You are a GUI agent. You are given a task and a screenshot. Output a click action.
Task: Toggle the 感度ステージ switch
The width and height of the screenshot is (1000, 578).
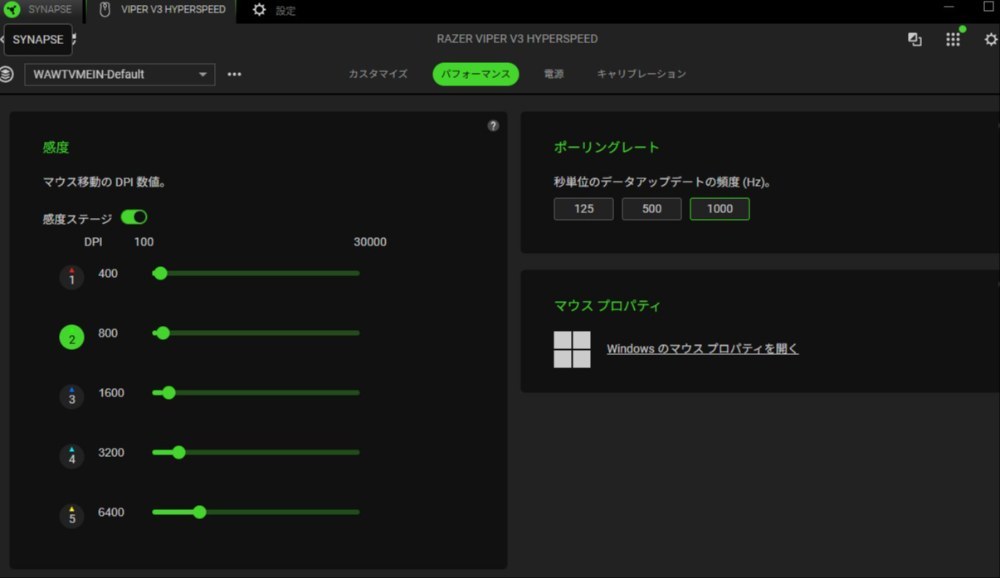(x=134, y=218)
